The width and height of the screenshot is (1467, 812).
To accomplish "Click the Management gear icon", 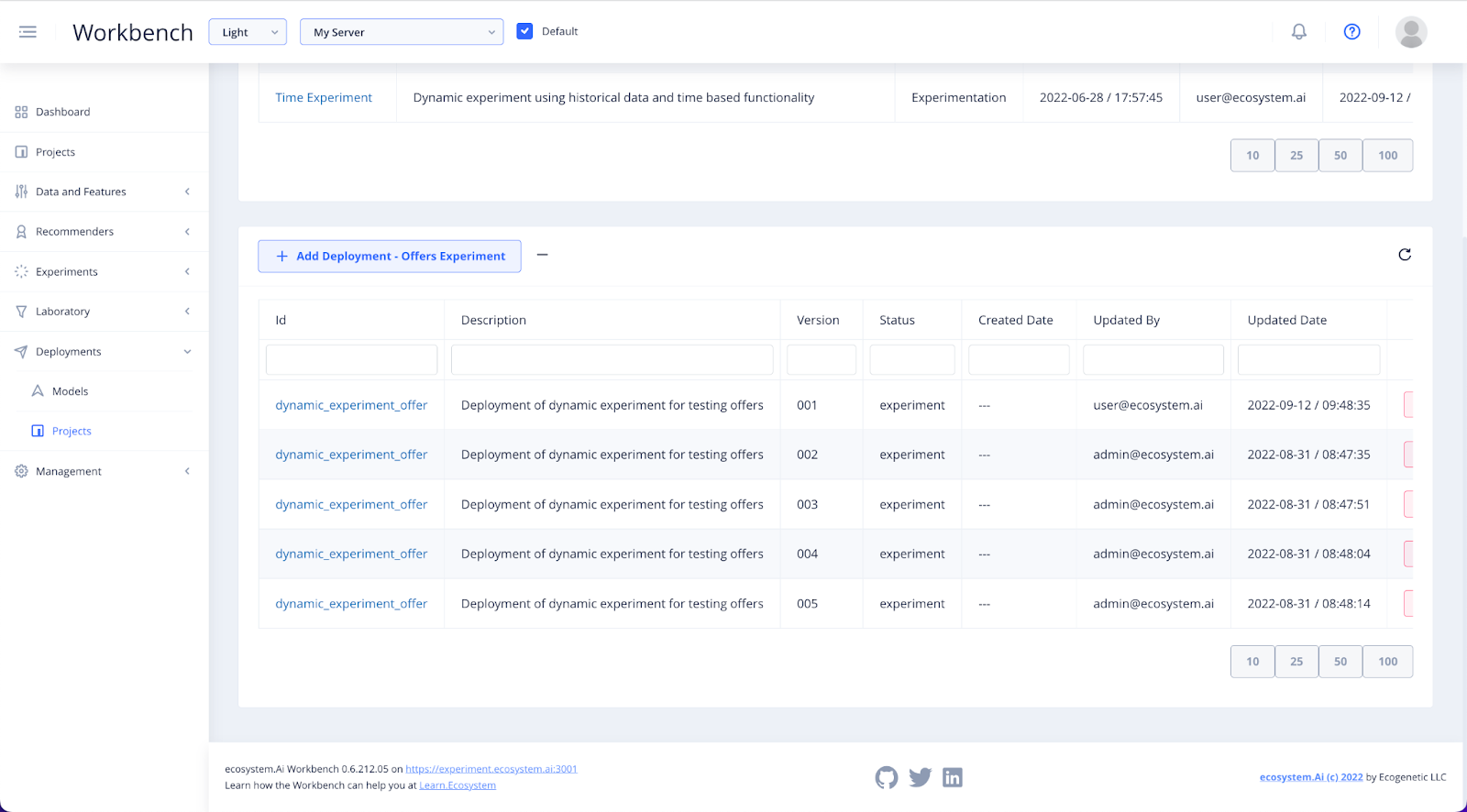I will [21, 471].
